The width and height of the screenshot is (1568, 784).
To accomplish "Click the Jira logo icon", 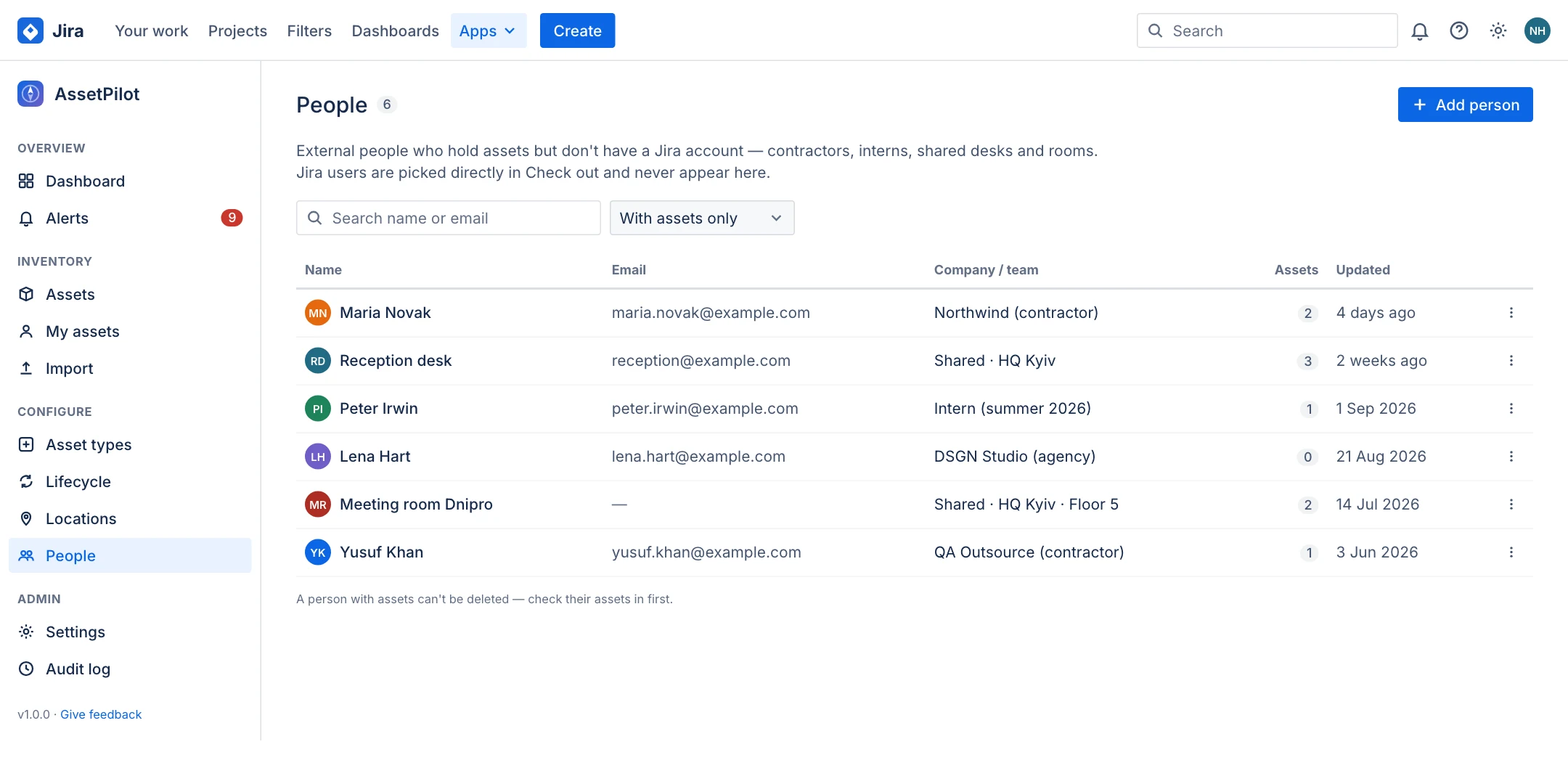I will (x=30, y=30).
